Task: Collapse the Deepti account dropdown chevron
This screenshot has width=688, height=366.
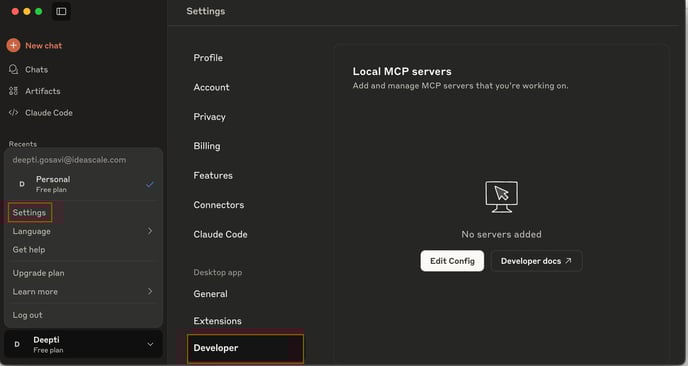Action: pos(150,344)
